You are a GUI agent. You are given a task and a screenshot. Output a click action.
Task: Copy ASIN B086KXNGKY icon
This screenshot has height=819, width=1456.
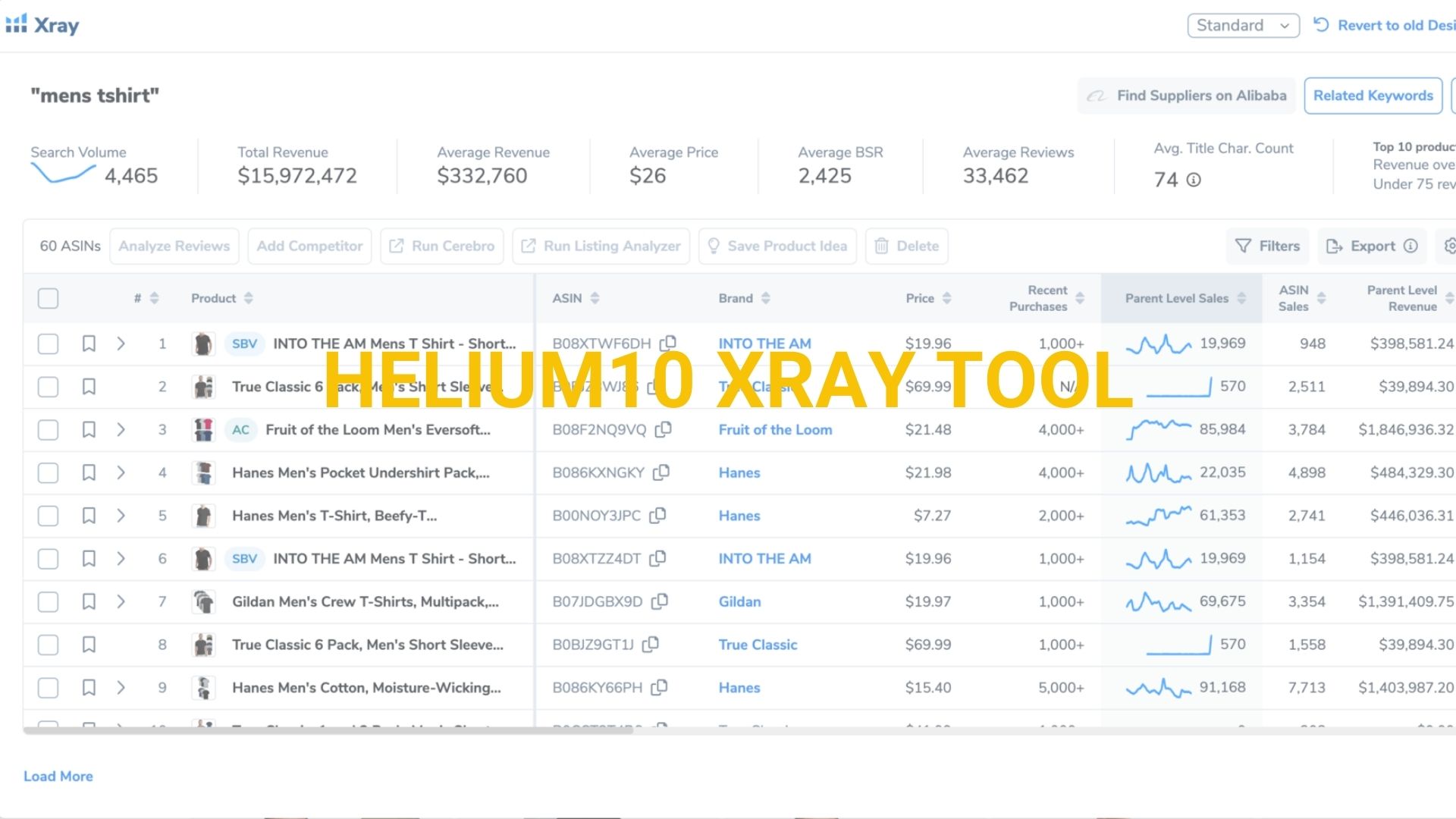tap(661, 472)
